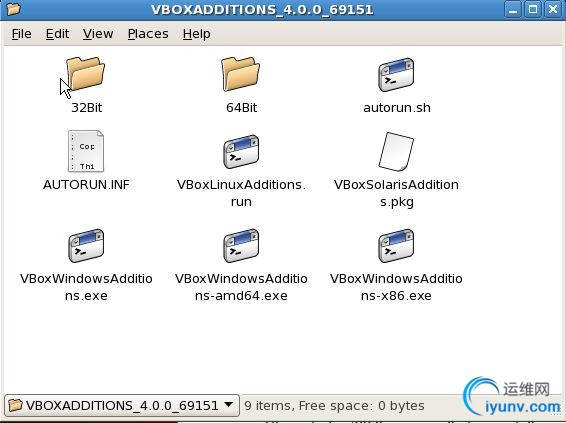
Task: Click the "9 items, Free space: 0 bytes" status
Action: (x=334, y=406)
